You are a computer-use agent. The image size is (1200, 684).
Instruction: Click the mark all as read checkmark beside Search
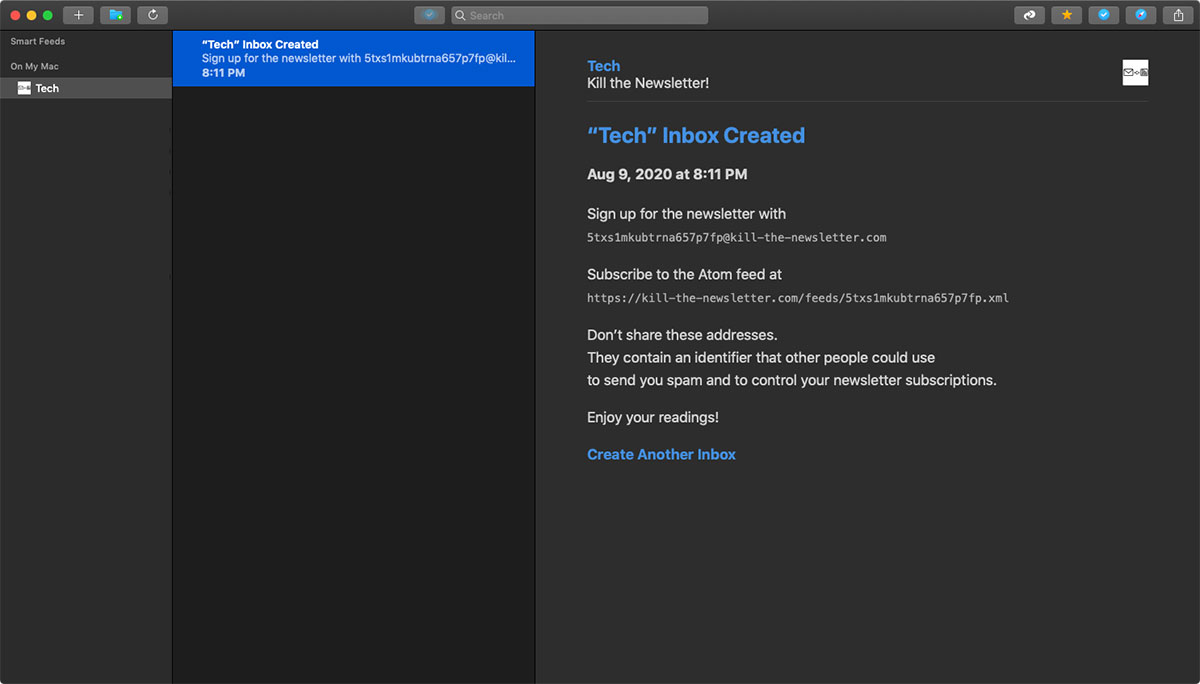coord(429,15)
